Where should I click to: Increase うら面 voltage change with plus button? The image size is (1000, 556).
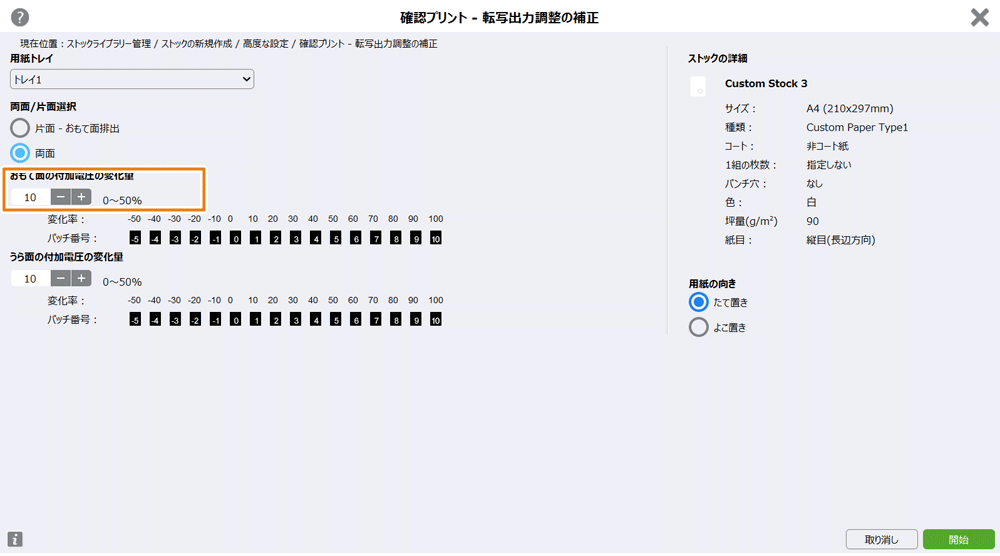click(x=81, y=279)
